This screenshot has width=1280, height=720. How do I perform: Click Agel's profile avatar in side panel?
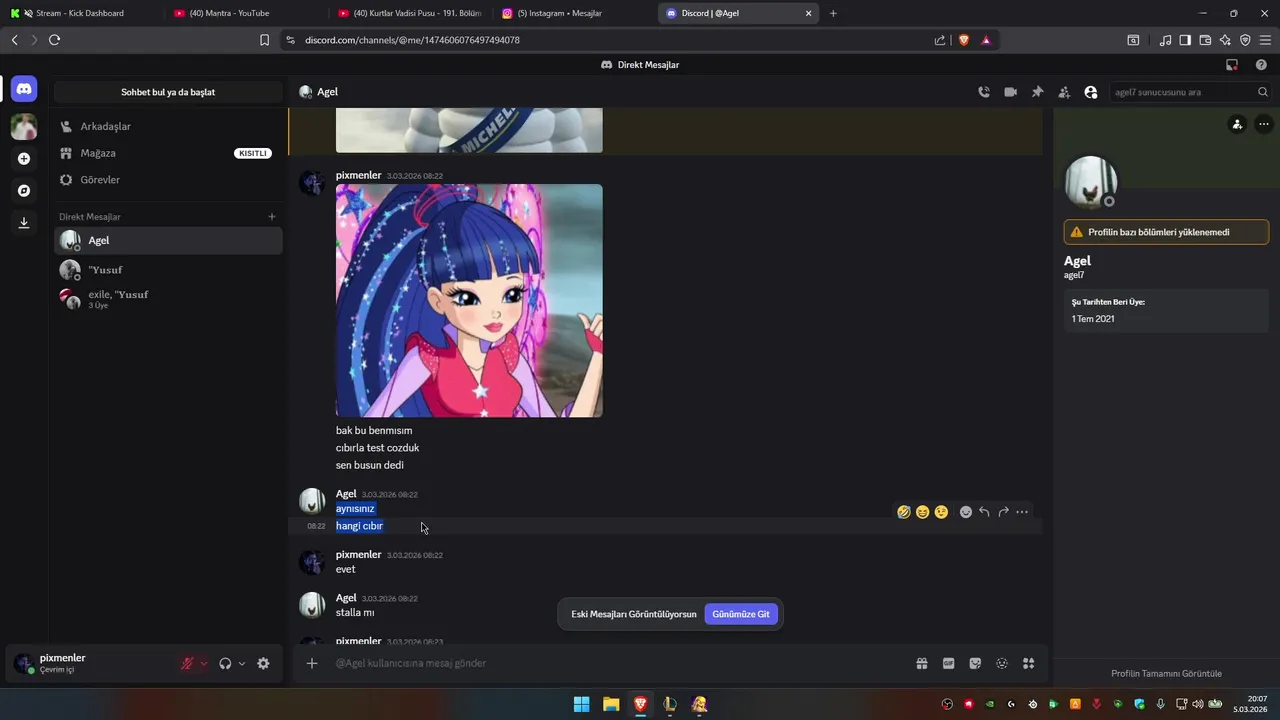[1090, 182]
